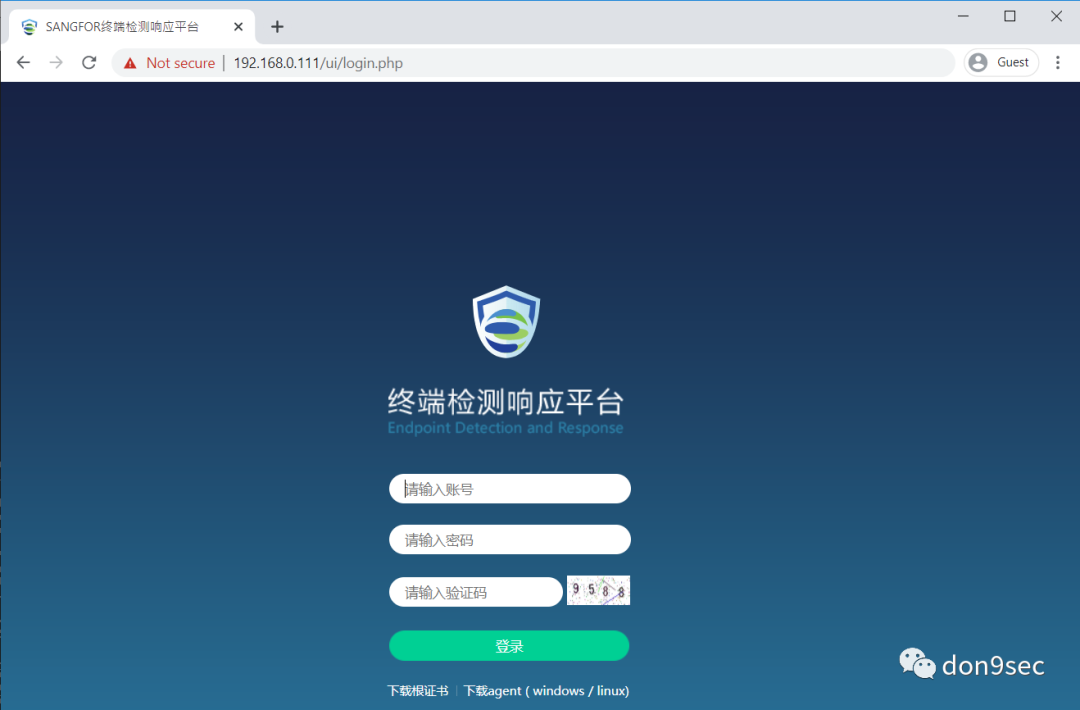Click the tab favicon shield icon

(x=29, y=27)
